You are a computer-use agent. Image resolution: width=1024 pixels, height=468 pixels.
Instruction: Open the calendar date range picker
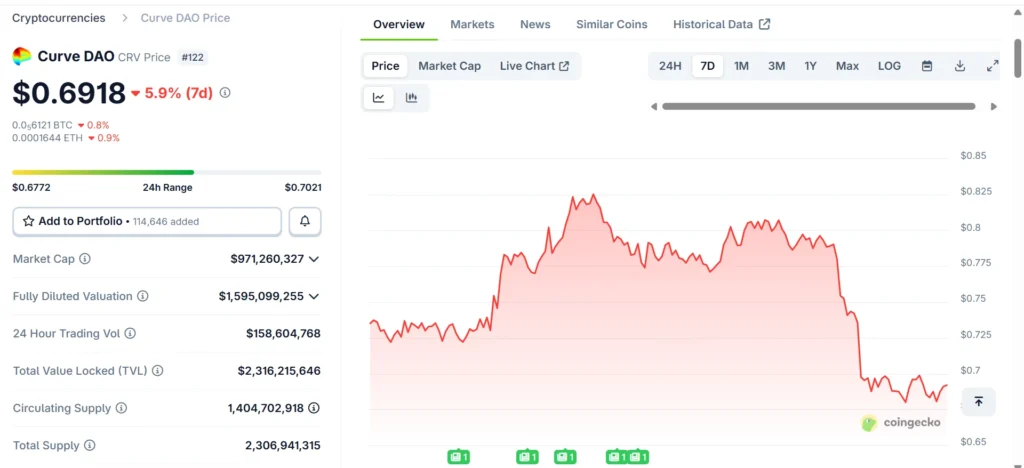pyautogui.click(x=927, y=66)
